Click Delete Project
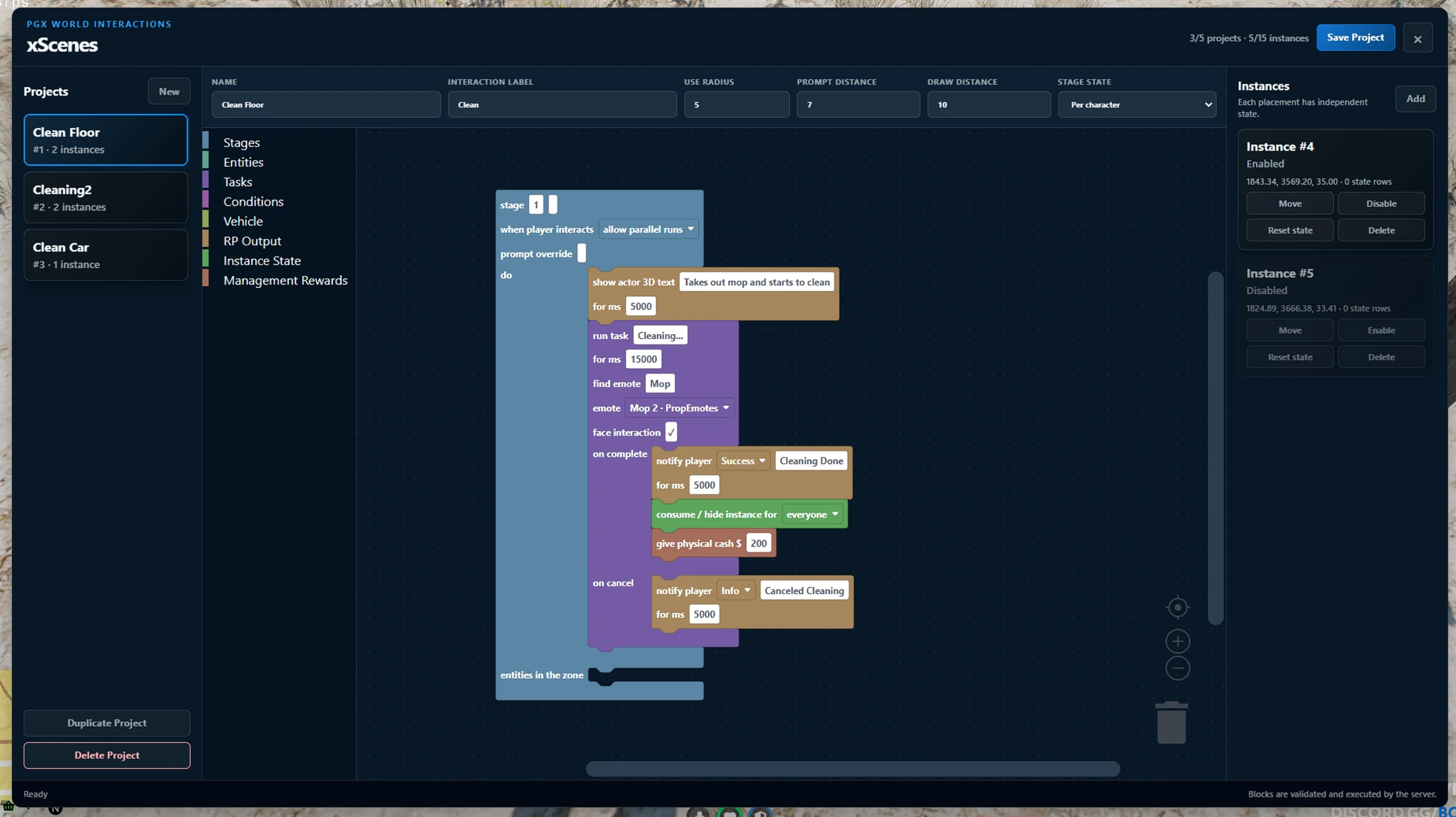1456x817 pixels. (107, 755)
